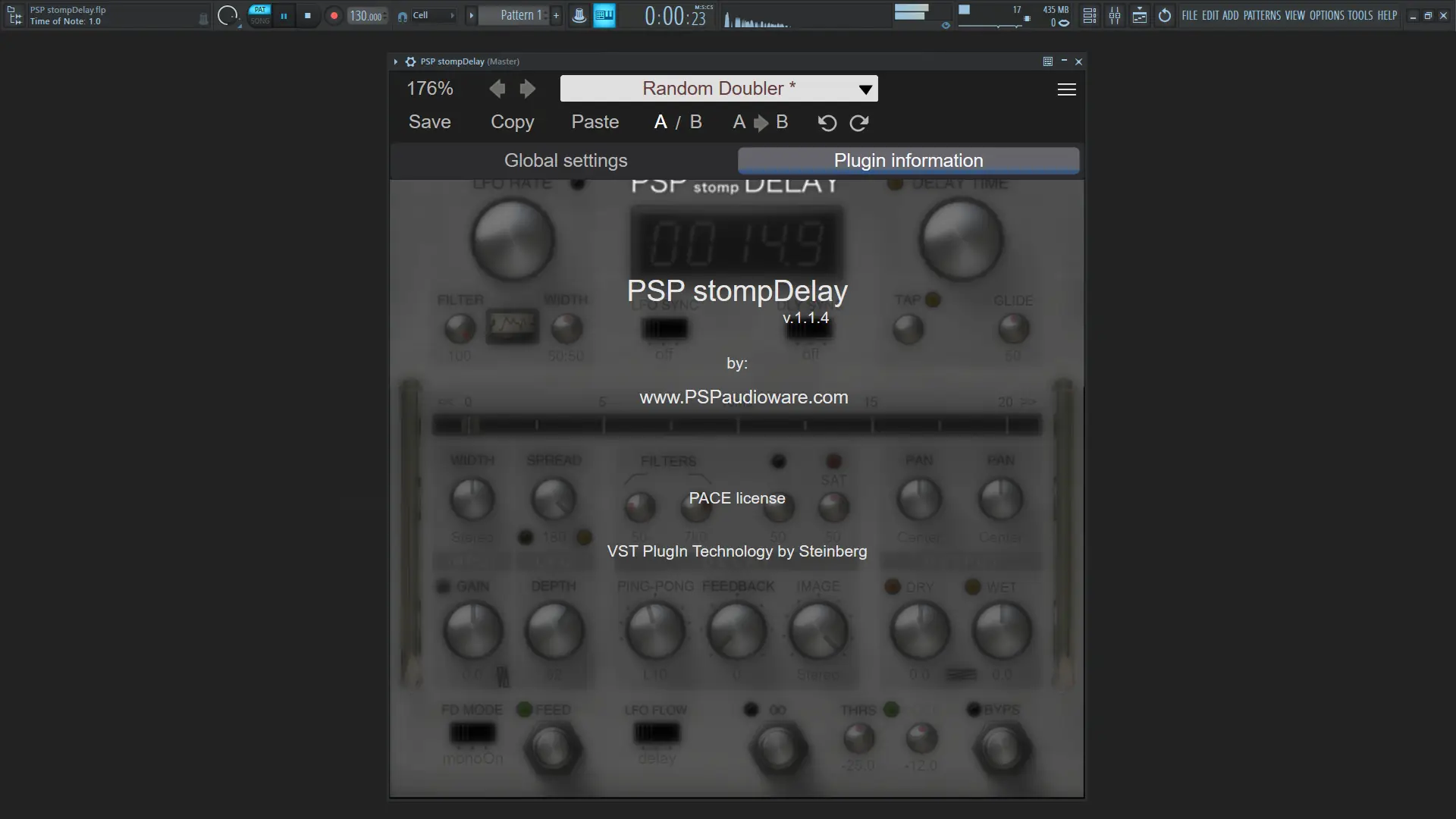Click the tempo 130.000 field
Viewport: 1456px width, 819px height.
click(366, 15)
